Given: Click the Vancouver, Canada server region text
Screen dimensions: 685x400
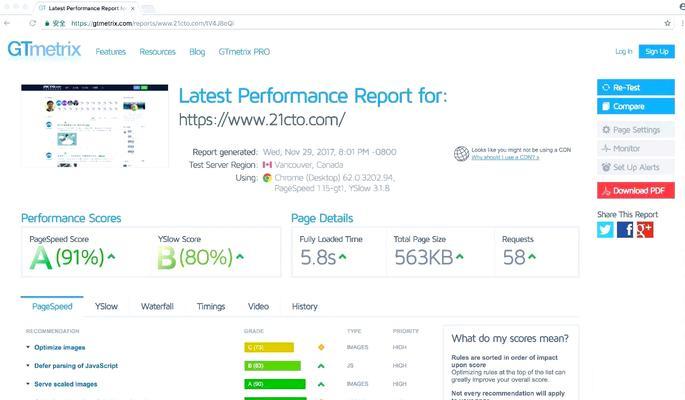Looking at the screenshot, I should (308, 165).
